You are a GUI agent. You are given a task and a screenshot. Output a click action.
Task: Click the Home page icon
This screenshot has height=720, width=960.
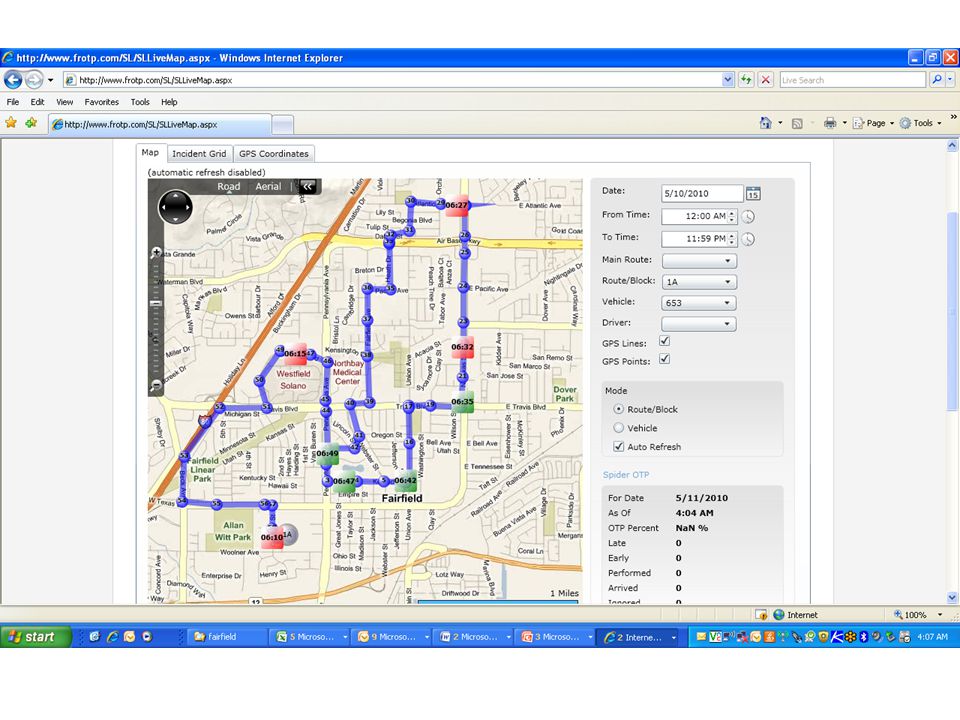point(765,123)
